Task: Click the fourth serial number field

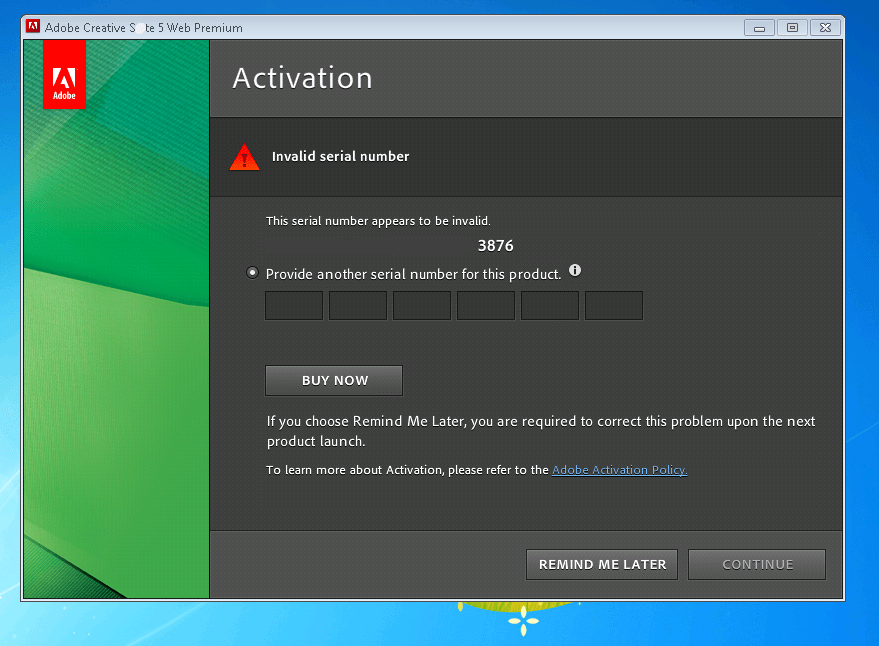Action: (485, 305)
